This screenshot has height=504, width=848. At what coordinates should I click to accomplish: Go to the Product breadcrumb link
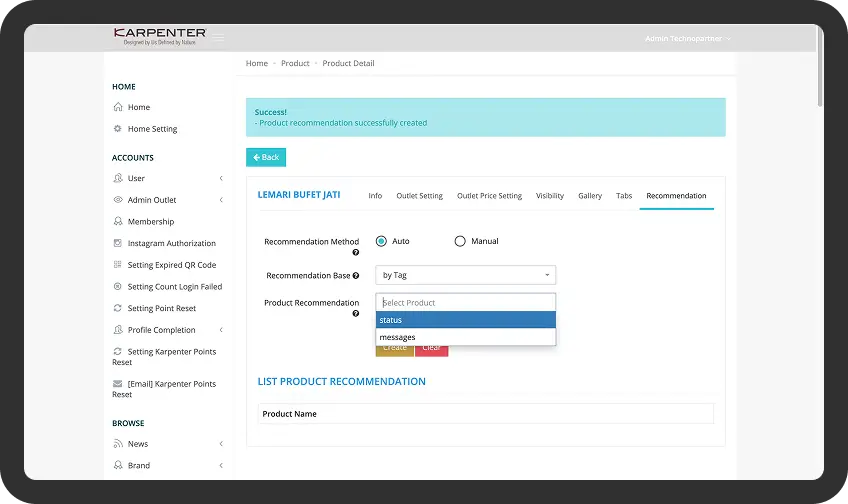(x=295, y=63)
